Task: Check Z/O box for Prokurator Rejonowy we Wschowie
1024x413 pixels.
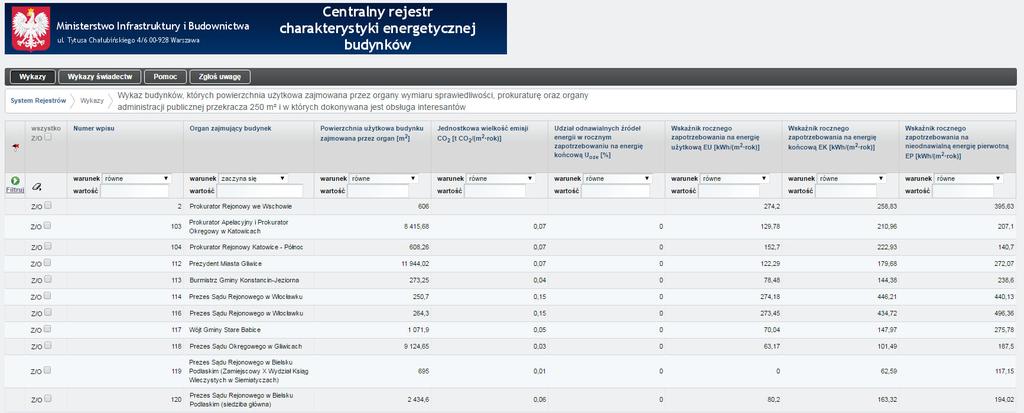Action: tap(48, 206)
